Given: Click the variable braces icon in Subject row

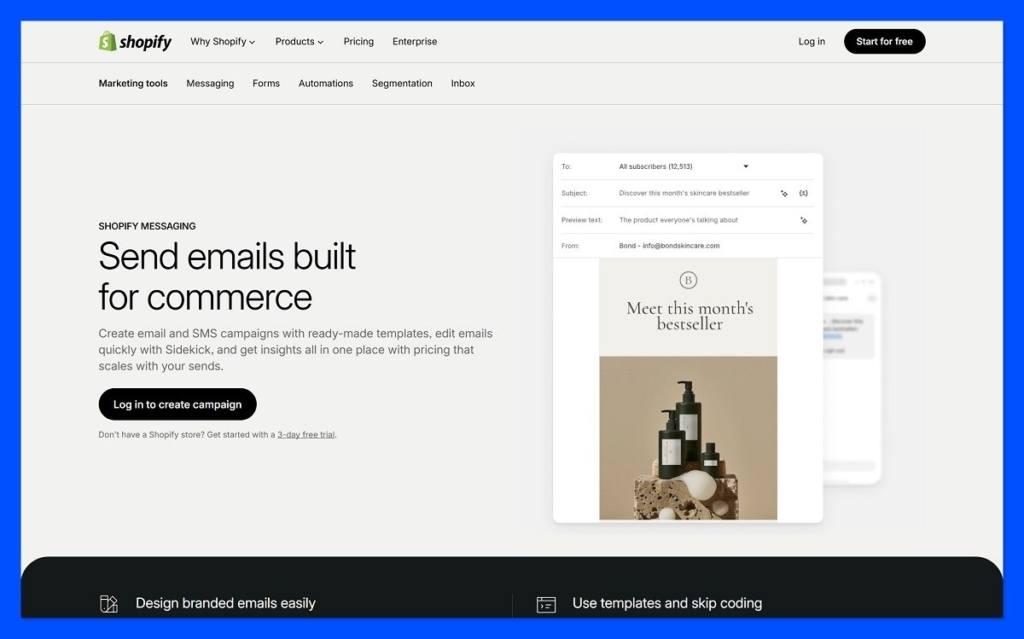Looking at the screenshot, I should click(x=803, y=193).
